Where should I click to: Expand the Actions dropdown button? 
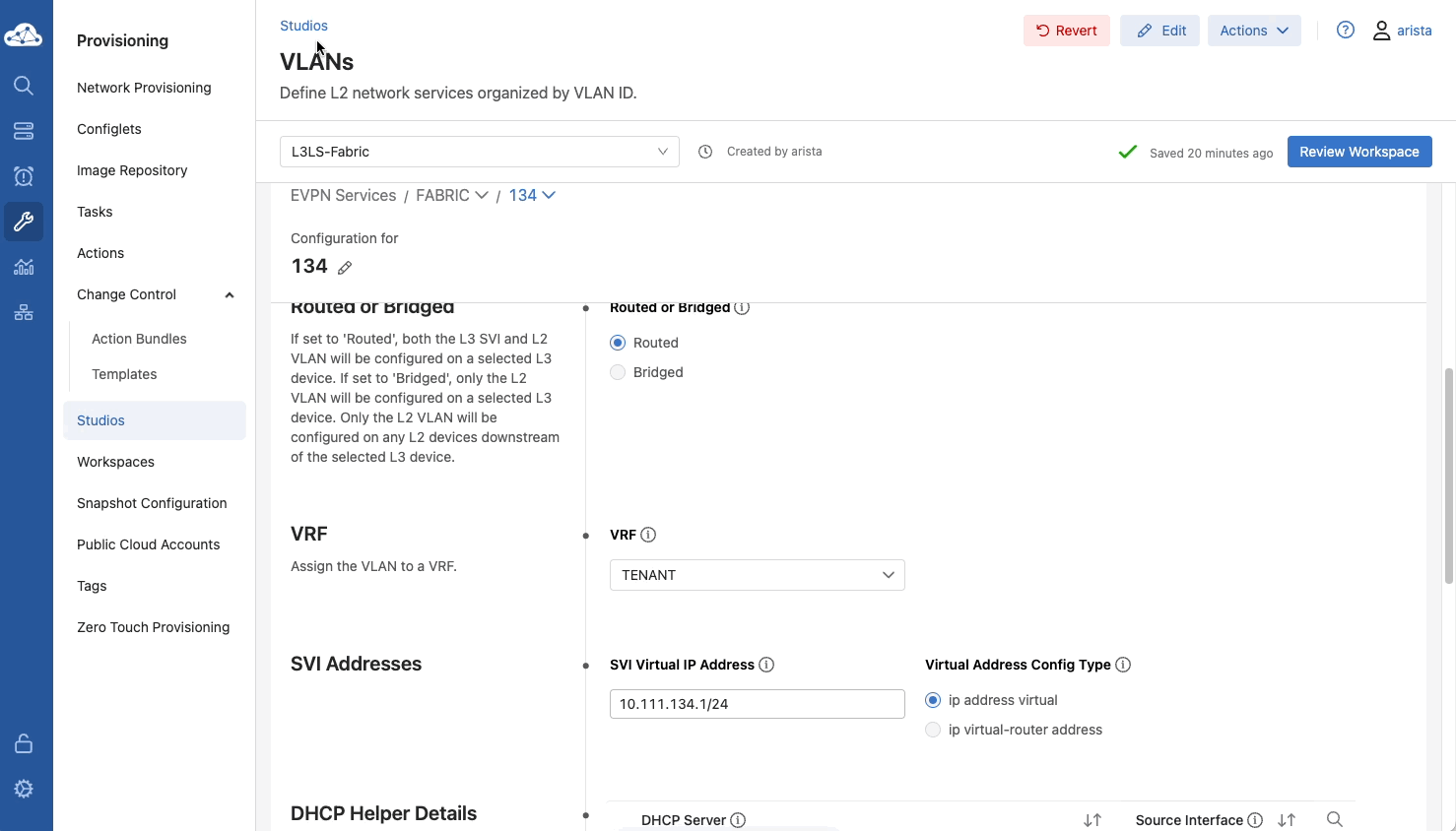tap(1253, 31)
